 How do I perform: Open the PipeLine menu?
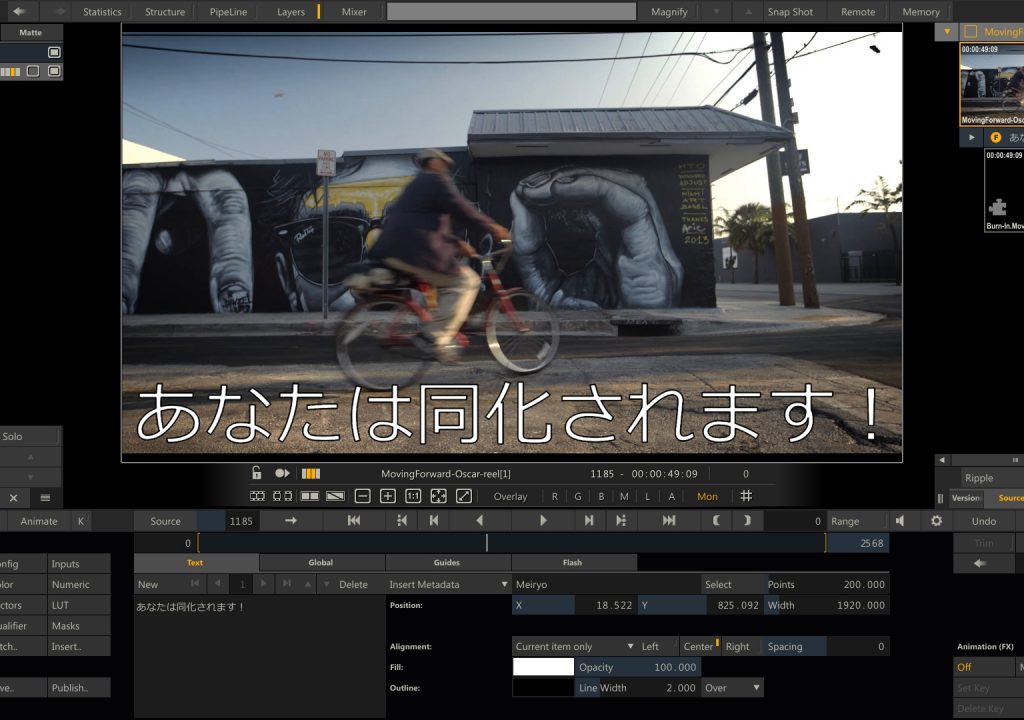(x=228, y=12)
